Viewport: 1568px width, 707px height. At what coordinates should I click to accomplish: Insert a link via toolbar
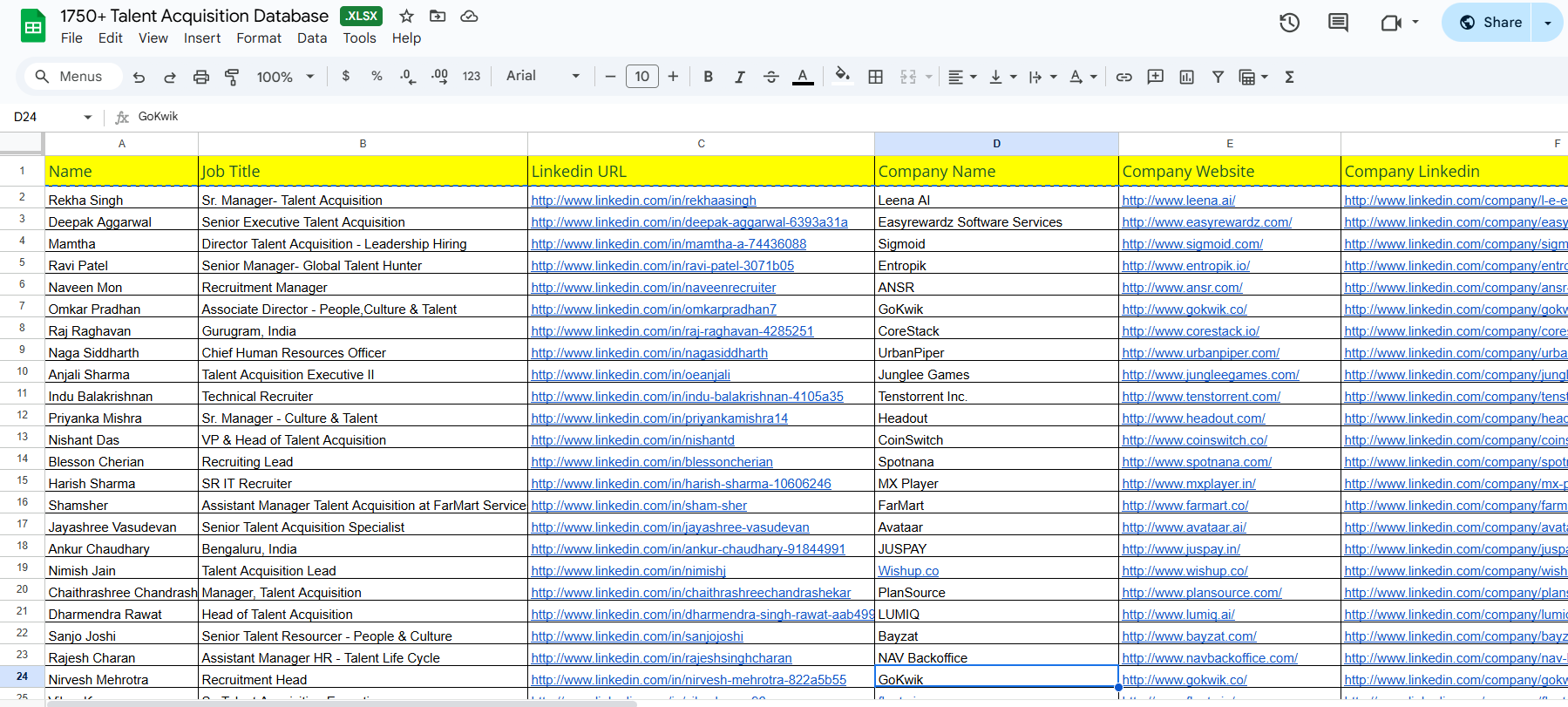(x=1124, y=77)
